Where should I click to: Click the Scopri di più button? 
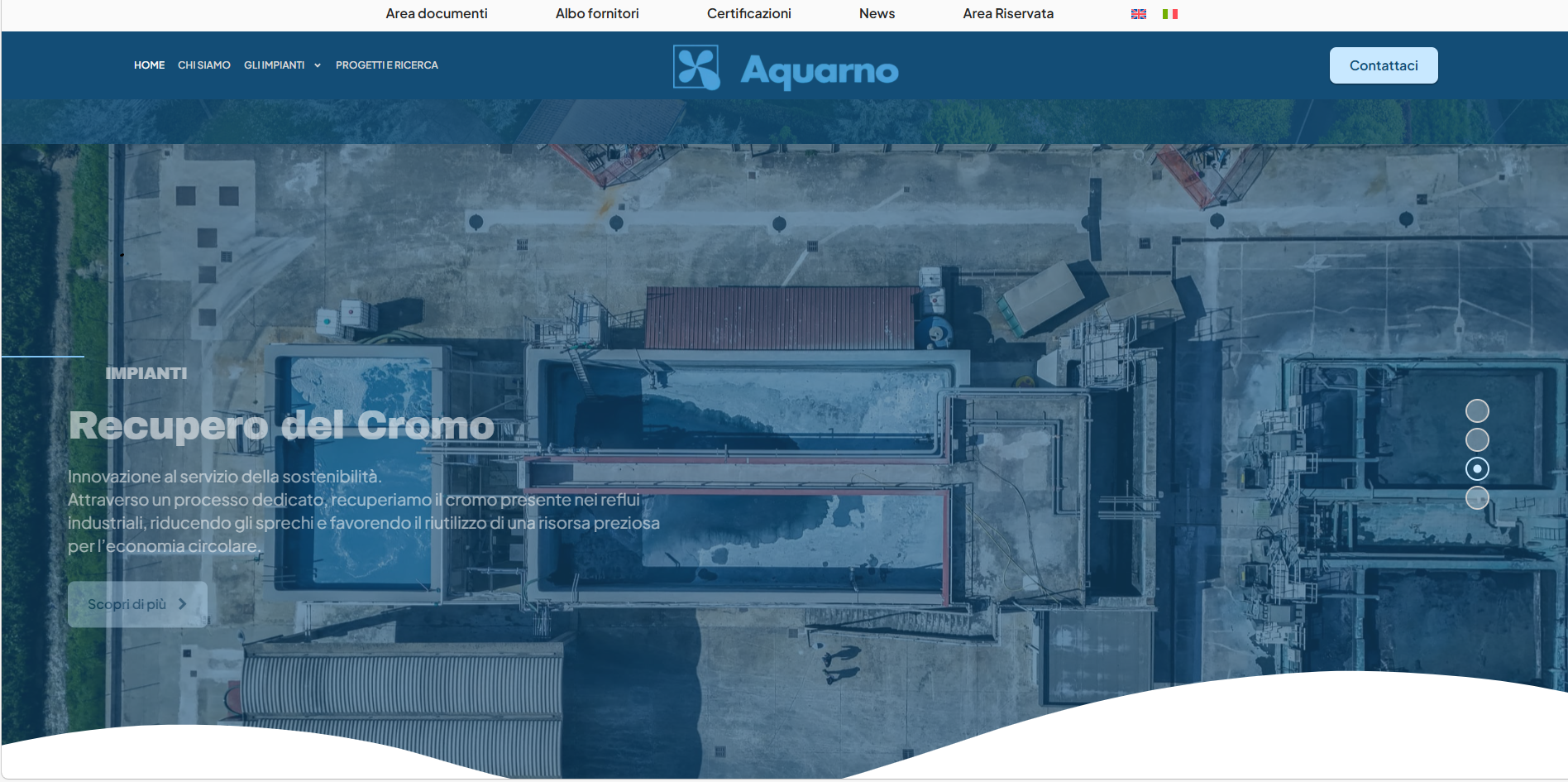click(x=137, y=604)
